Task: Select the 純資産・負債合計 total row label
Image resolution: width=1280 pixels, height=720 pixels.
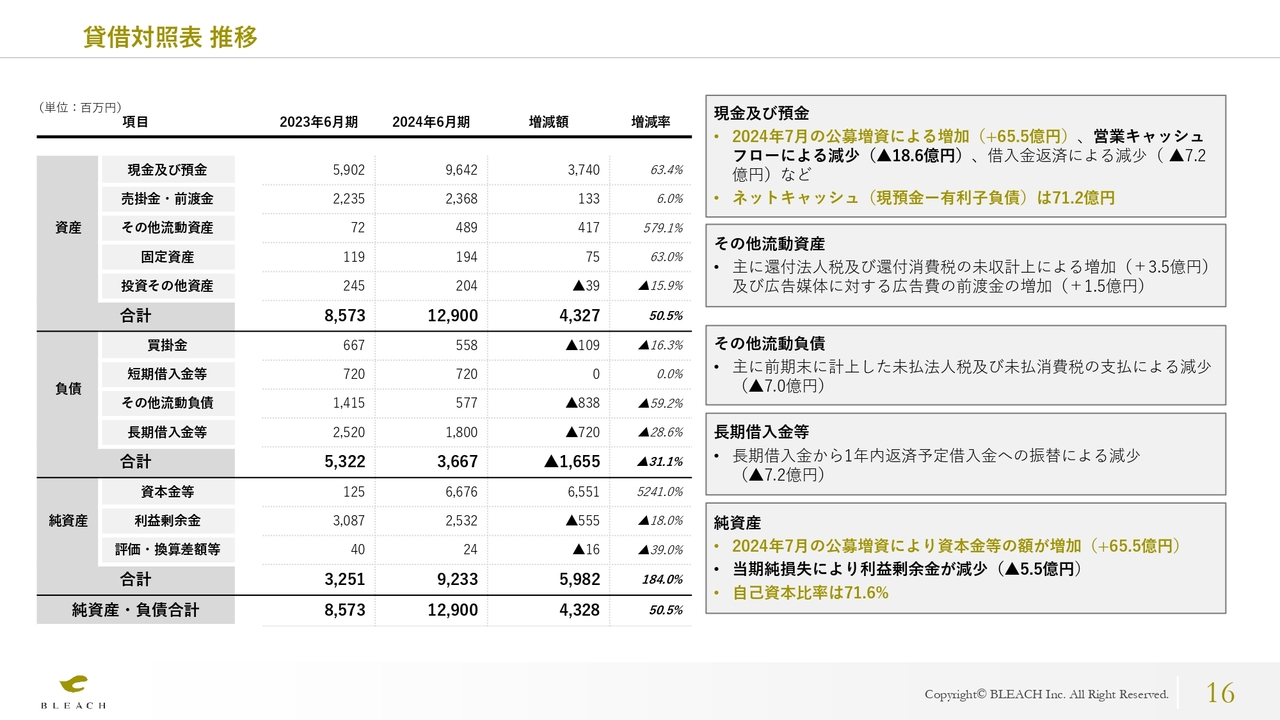Action: tap(136, 610)
